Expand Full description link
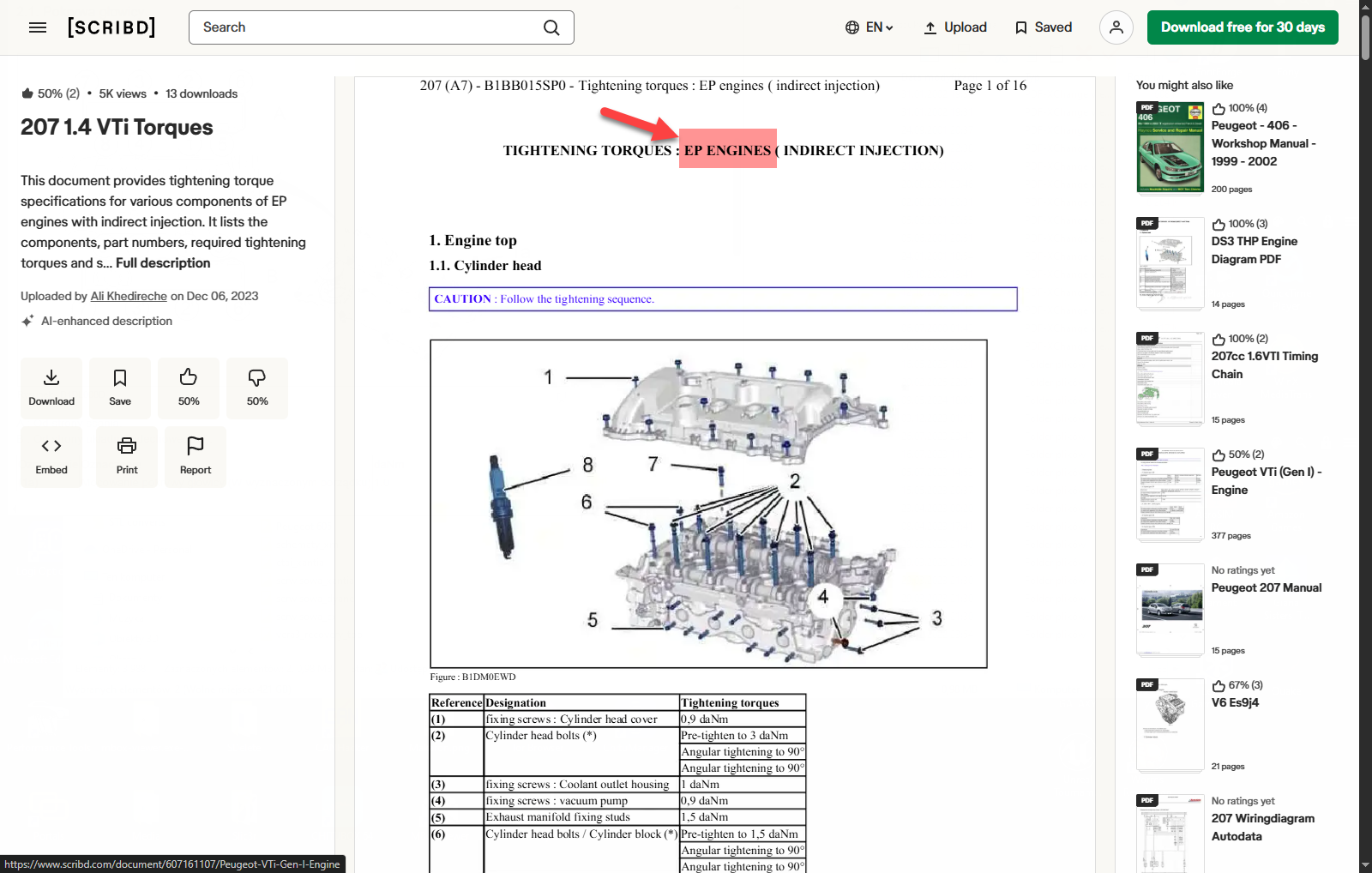 coord(163,263)
